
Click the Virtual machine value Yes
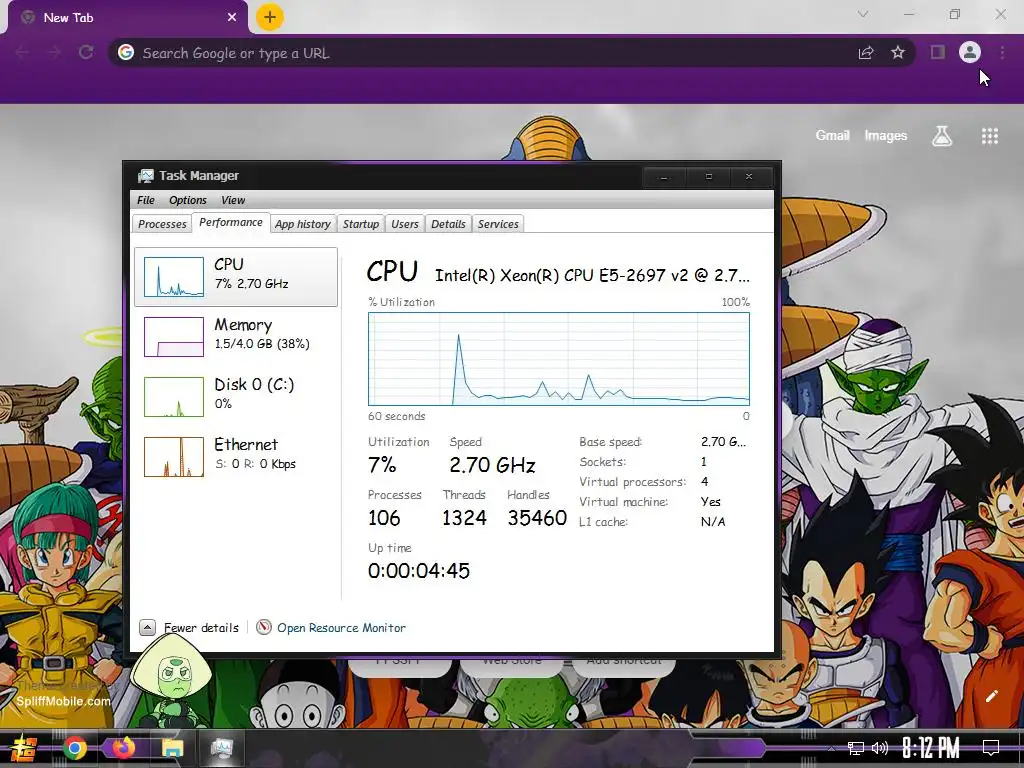coord(711,502)
